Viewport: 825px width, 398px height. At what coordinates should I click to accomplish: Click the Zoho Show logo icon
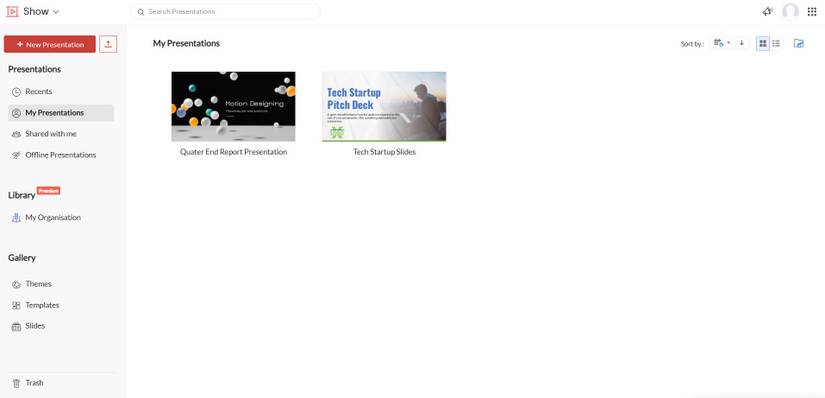point(12,12)
